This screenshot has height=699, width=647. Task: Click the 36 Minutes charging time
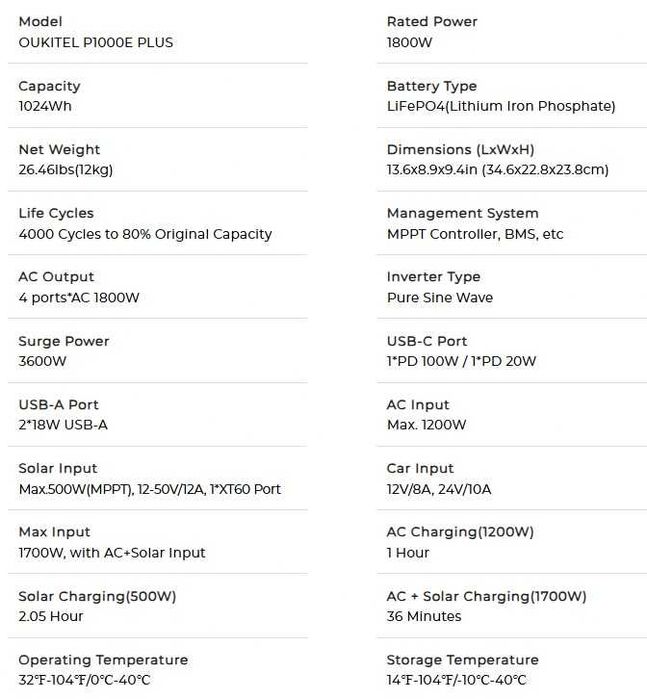point(424,616)
